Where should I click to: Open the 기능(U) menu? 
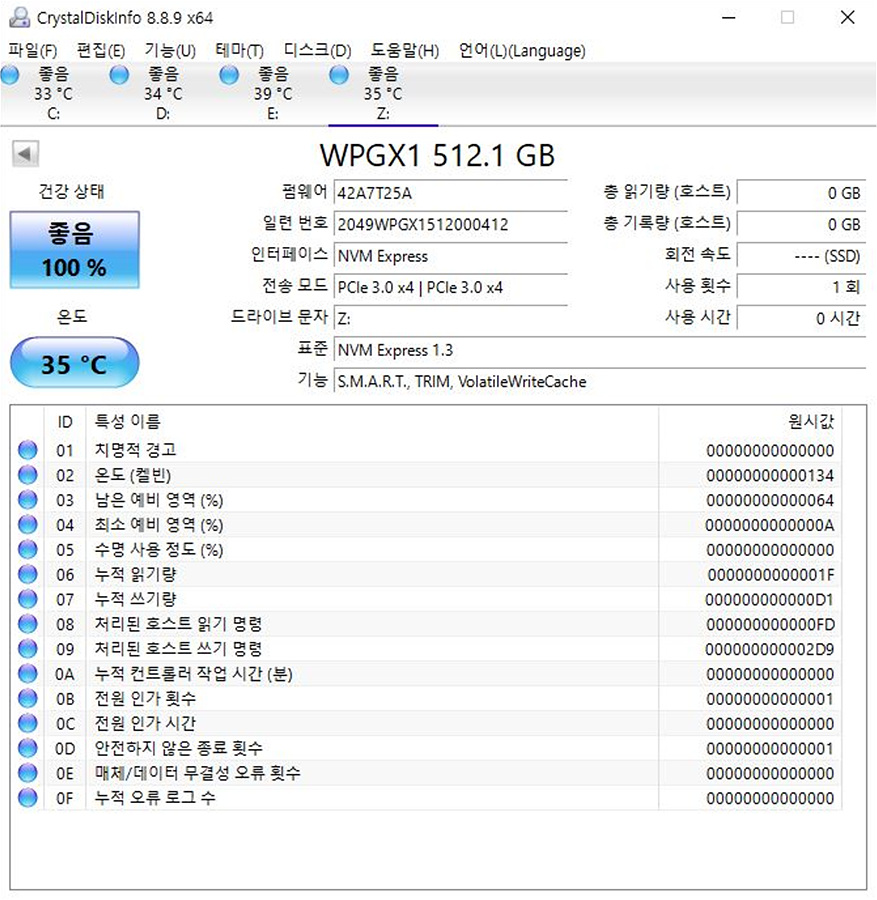[170, 51]
